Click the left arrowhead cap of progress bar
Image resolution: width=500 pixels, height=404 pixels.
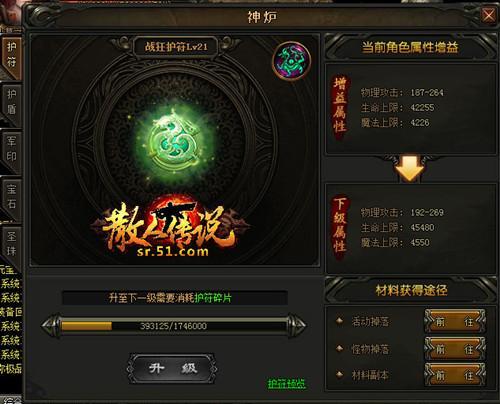51,325
